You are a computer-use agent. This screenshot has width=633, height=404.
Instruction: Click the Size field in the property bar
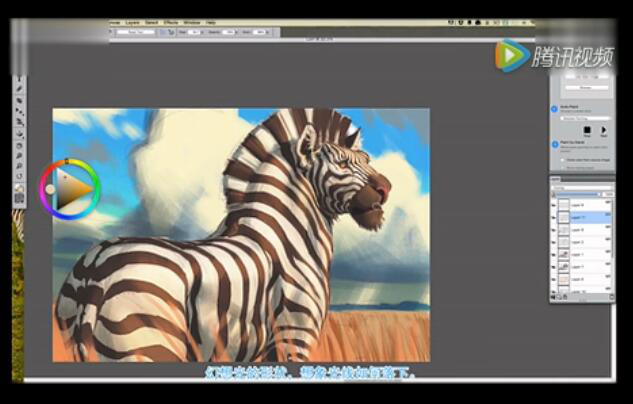pos(195,32)
